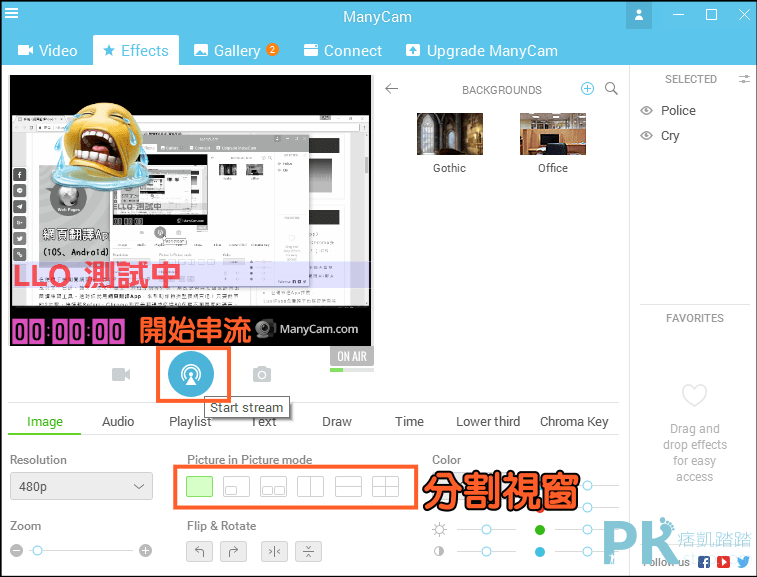Click the favorites heart icon

pos(694,395)
